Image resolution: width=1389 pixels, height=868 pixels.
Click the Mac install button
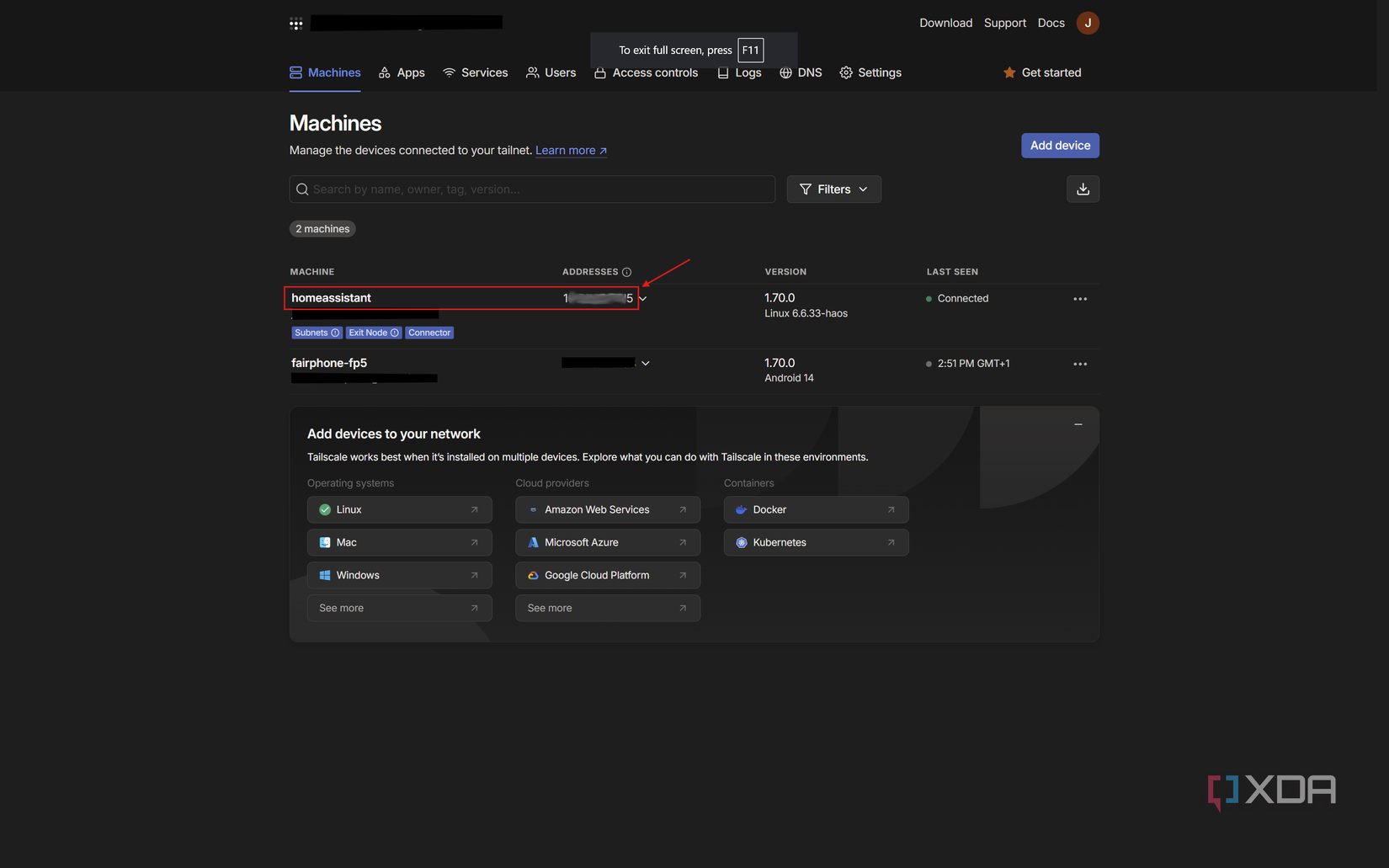[x=400, y=542]
